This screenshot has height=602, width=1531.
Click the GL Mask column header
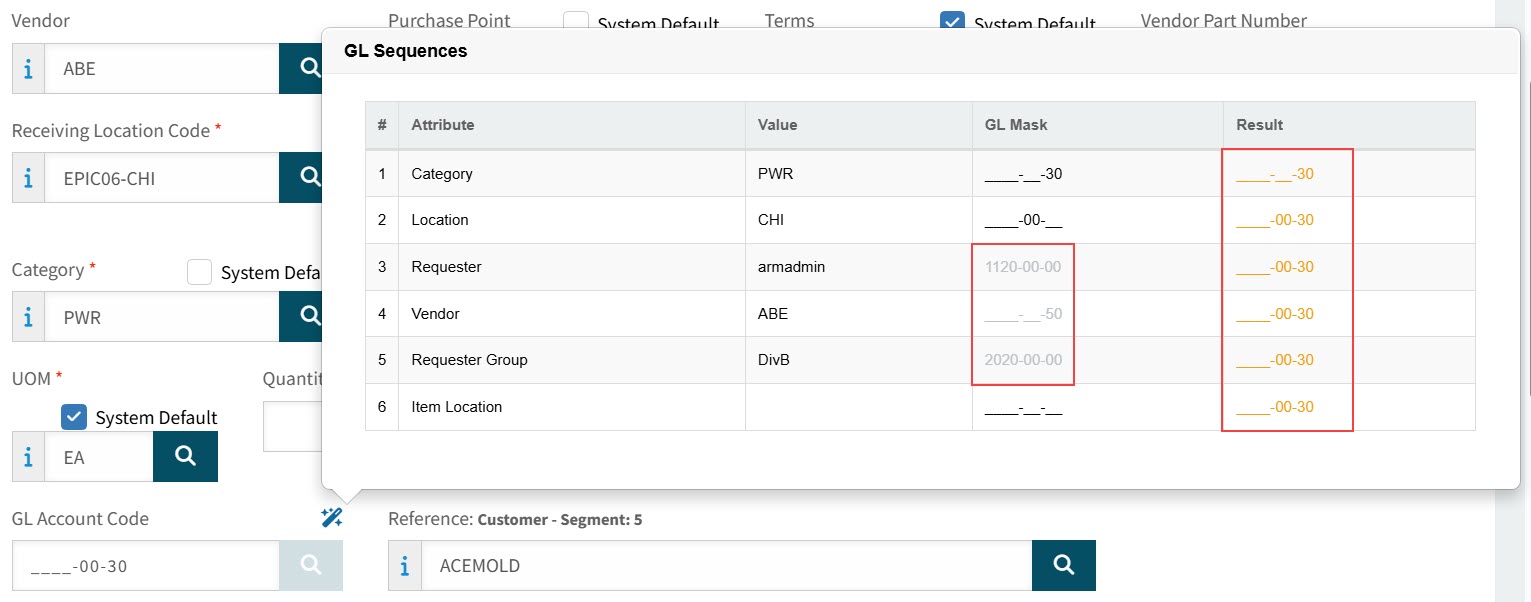[x=1015, y=125]
